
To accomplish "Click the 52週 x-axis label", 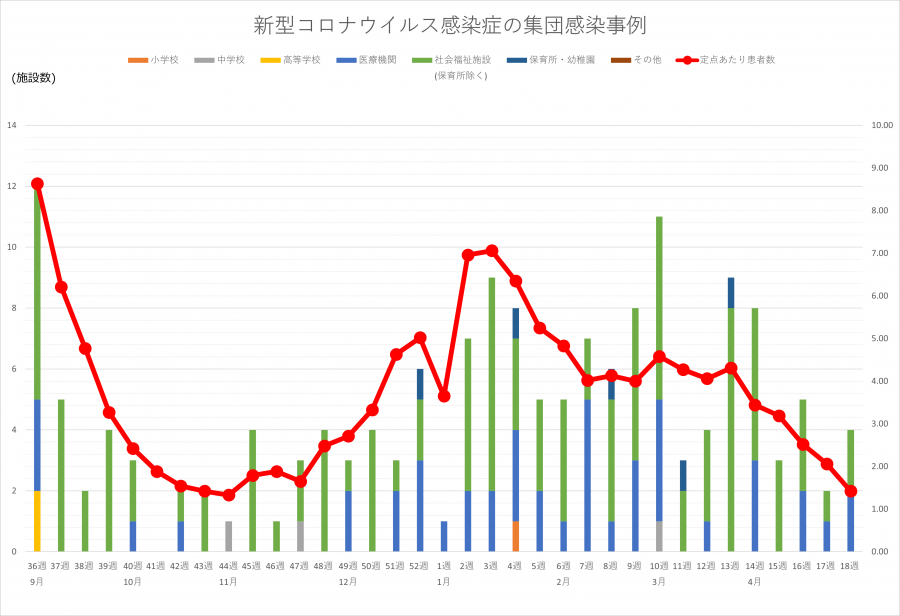I will click(420, 566).
